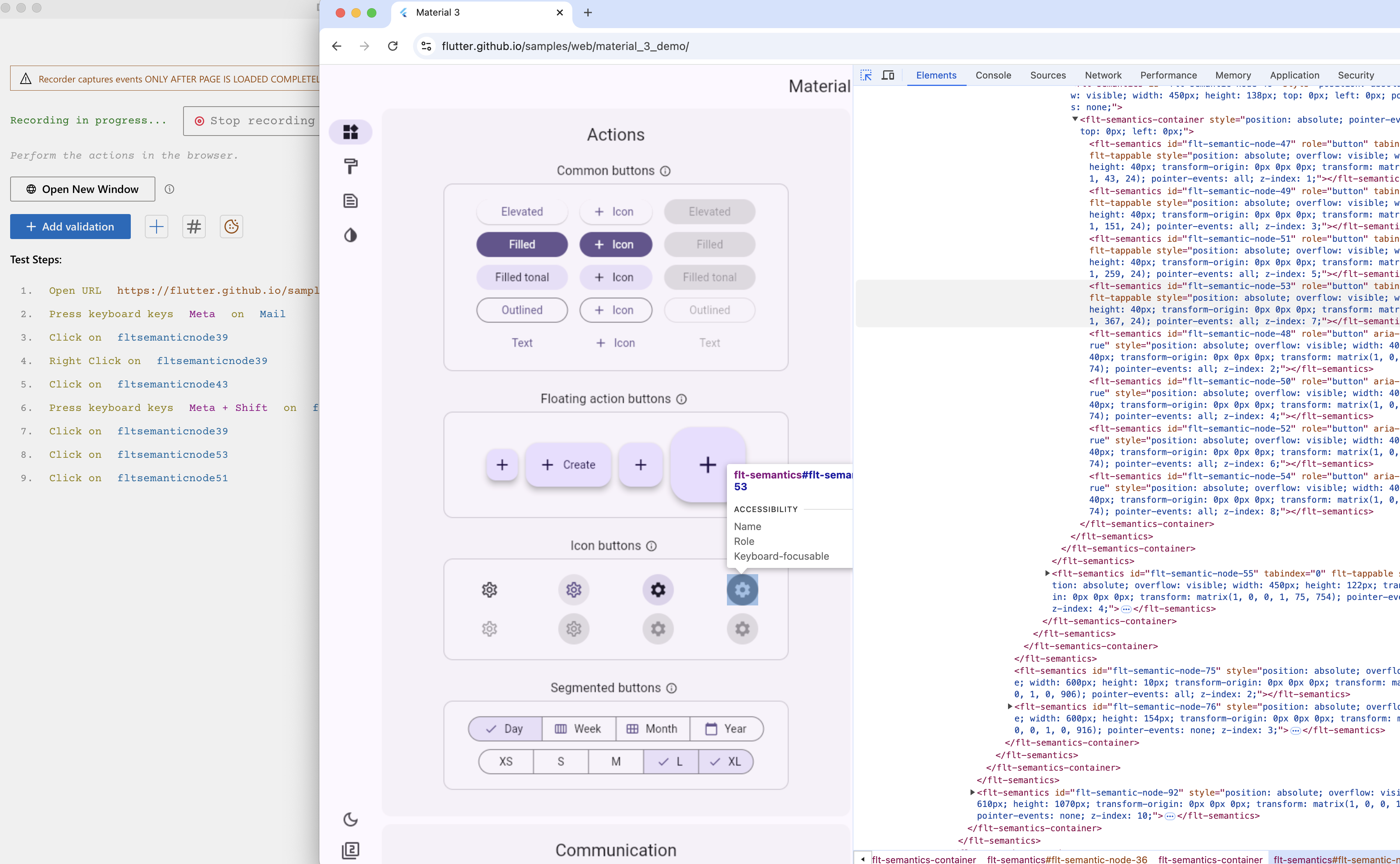Select the Week segmented button
The image size is (1400, 864).
[x=579, y=728]
